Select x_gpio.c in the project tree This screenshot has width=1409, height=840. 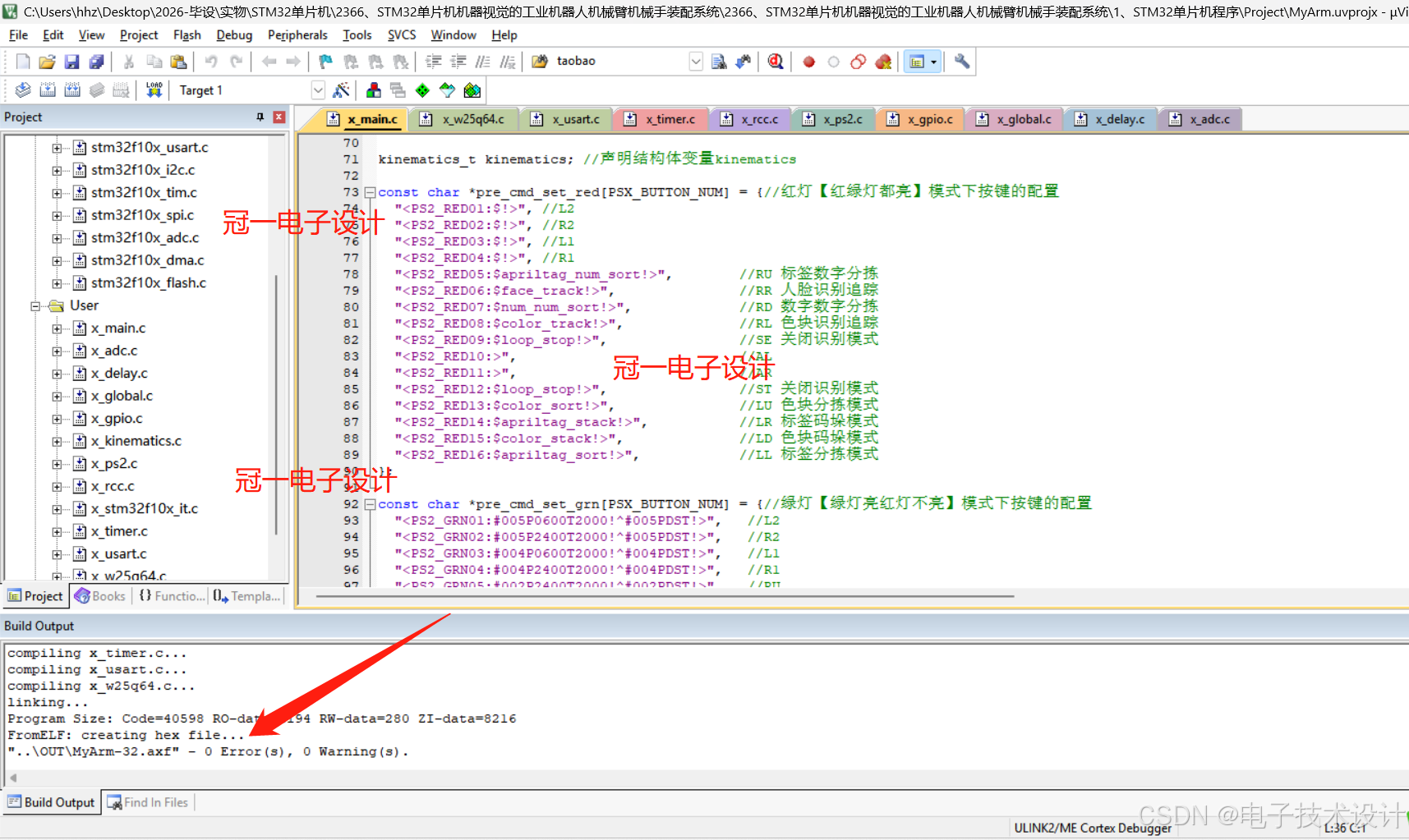(117, 419)
